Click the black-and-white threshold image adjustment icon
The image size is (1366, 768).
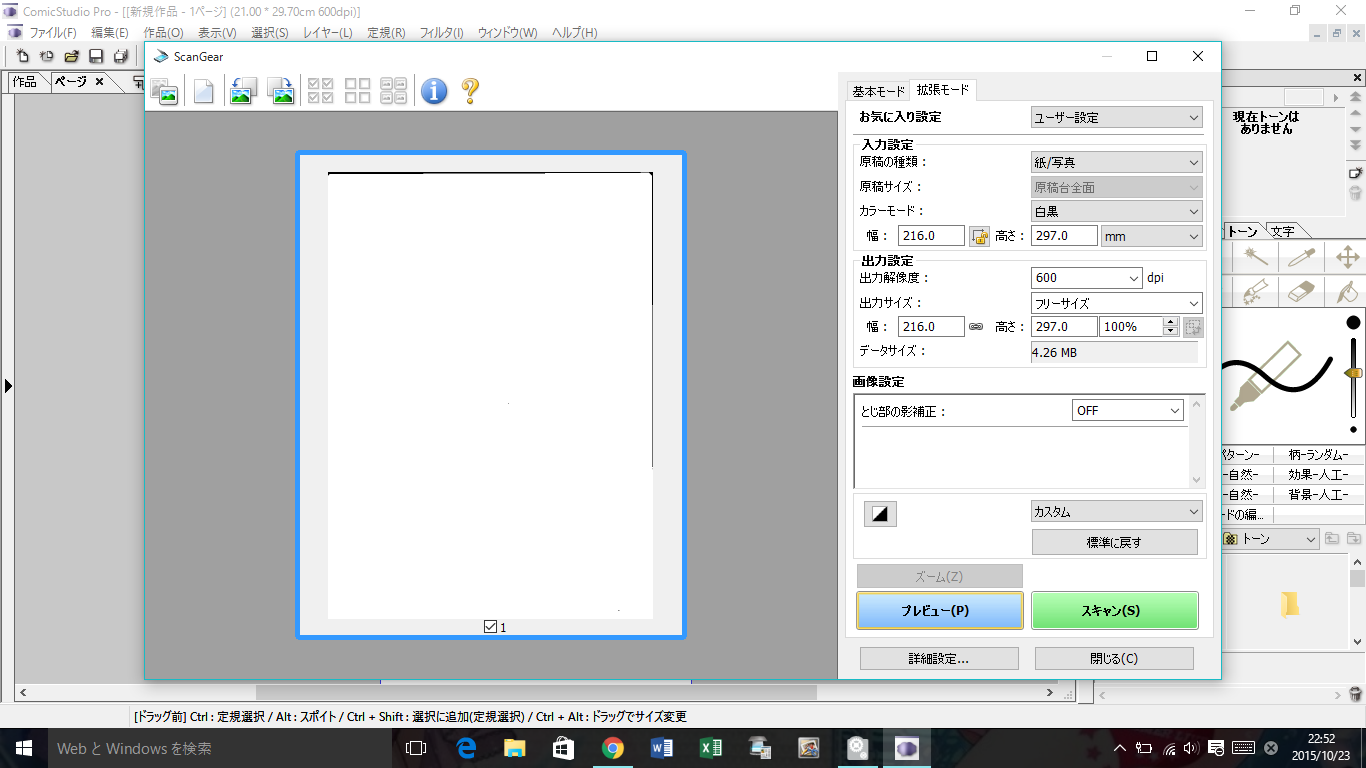coord(880,514)
